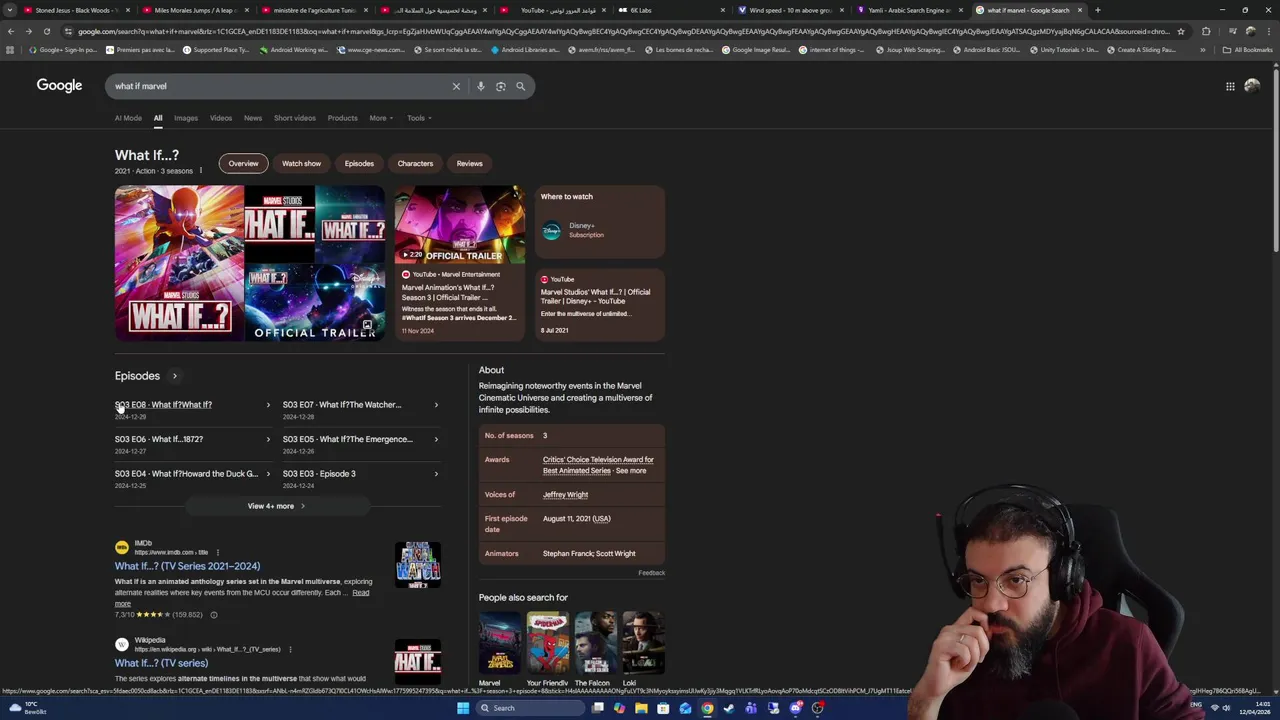
Task: Switch to AI Mode tab
Action: [128, 118]
